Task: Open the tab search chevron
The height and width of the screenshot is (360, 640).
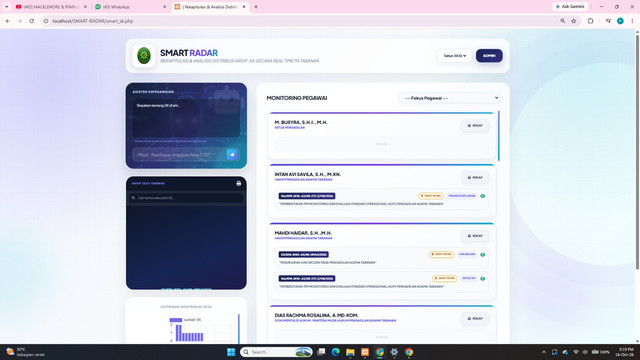Action: point(7,7)
